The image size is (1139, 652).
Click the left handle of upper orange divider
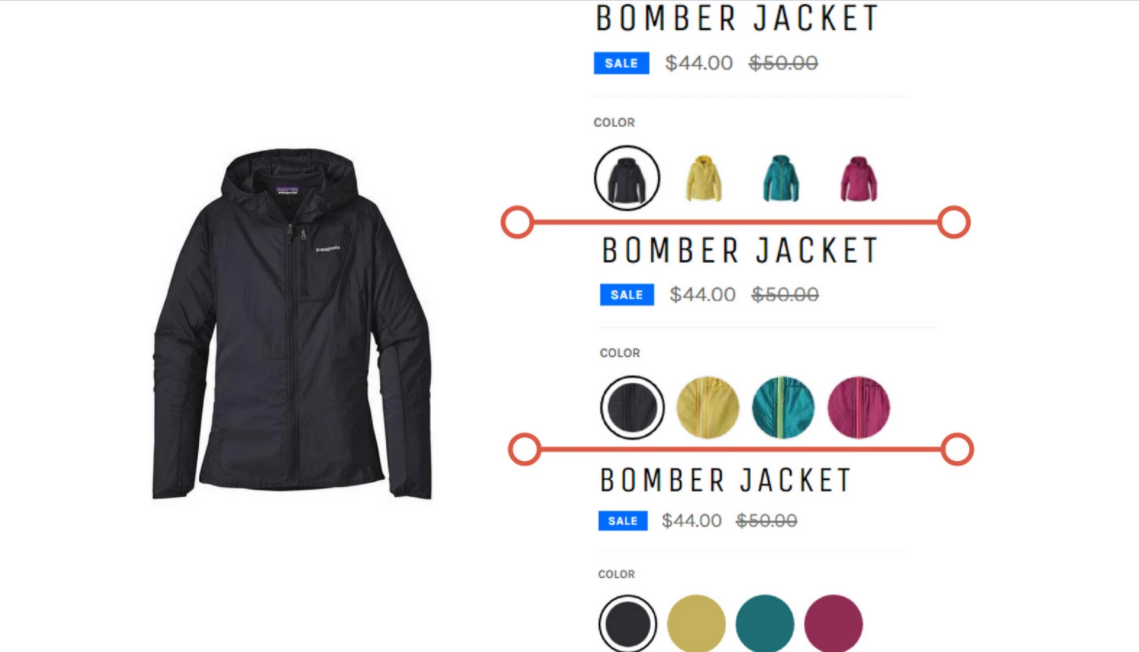pos(517,222)
